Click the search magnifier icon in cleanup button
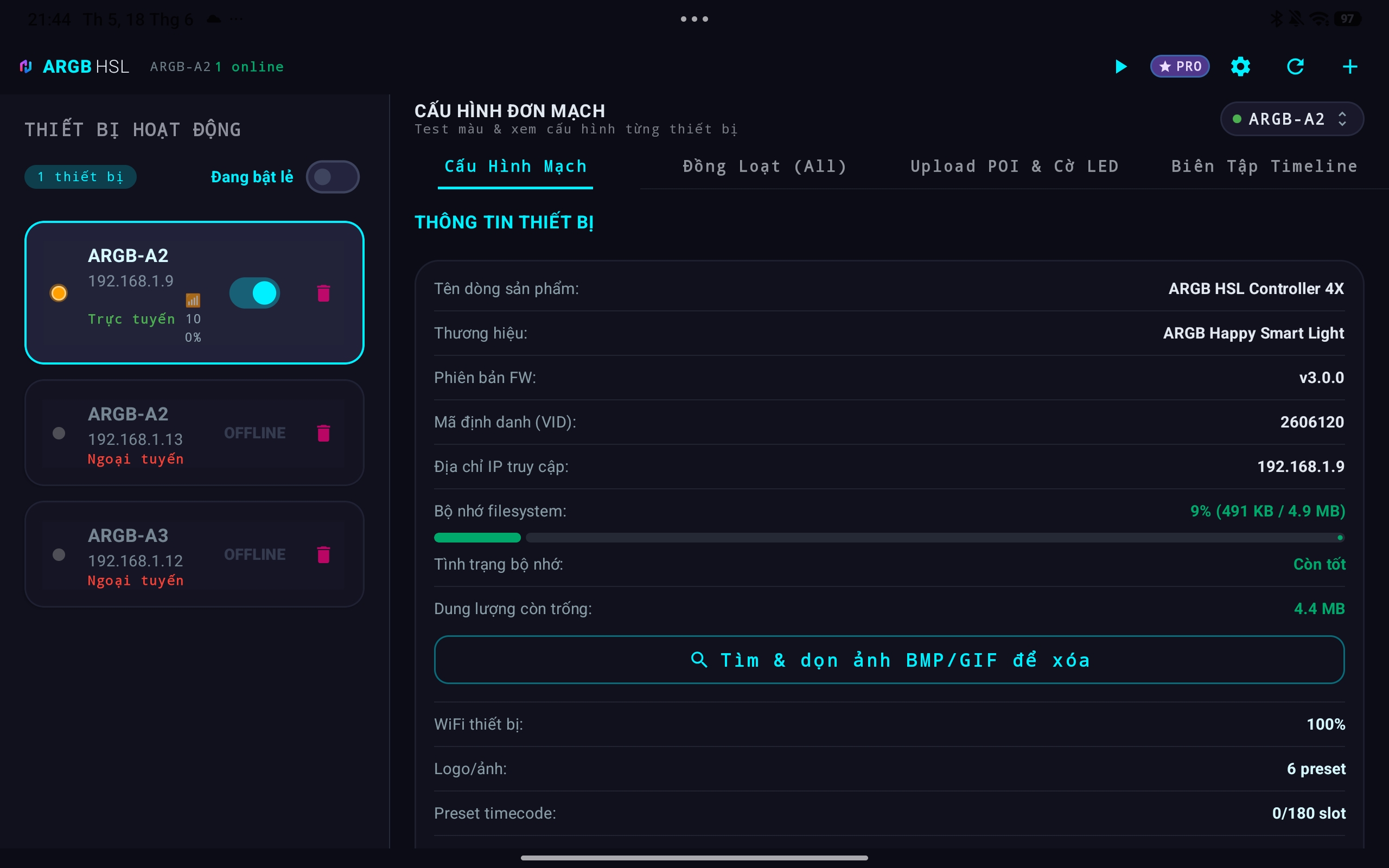This screenshot has width=1389, height=868. (x=698, y=660)
